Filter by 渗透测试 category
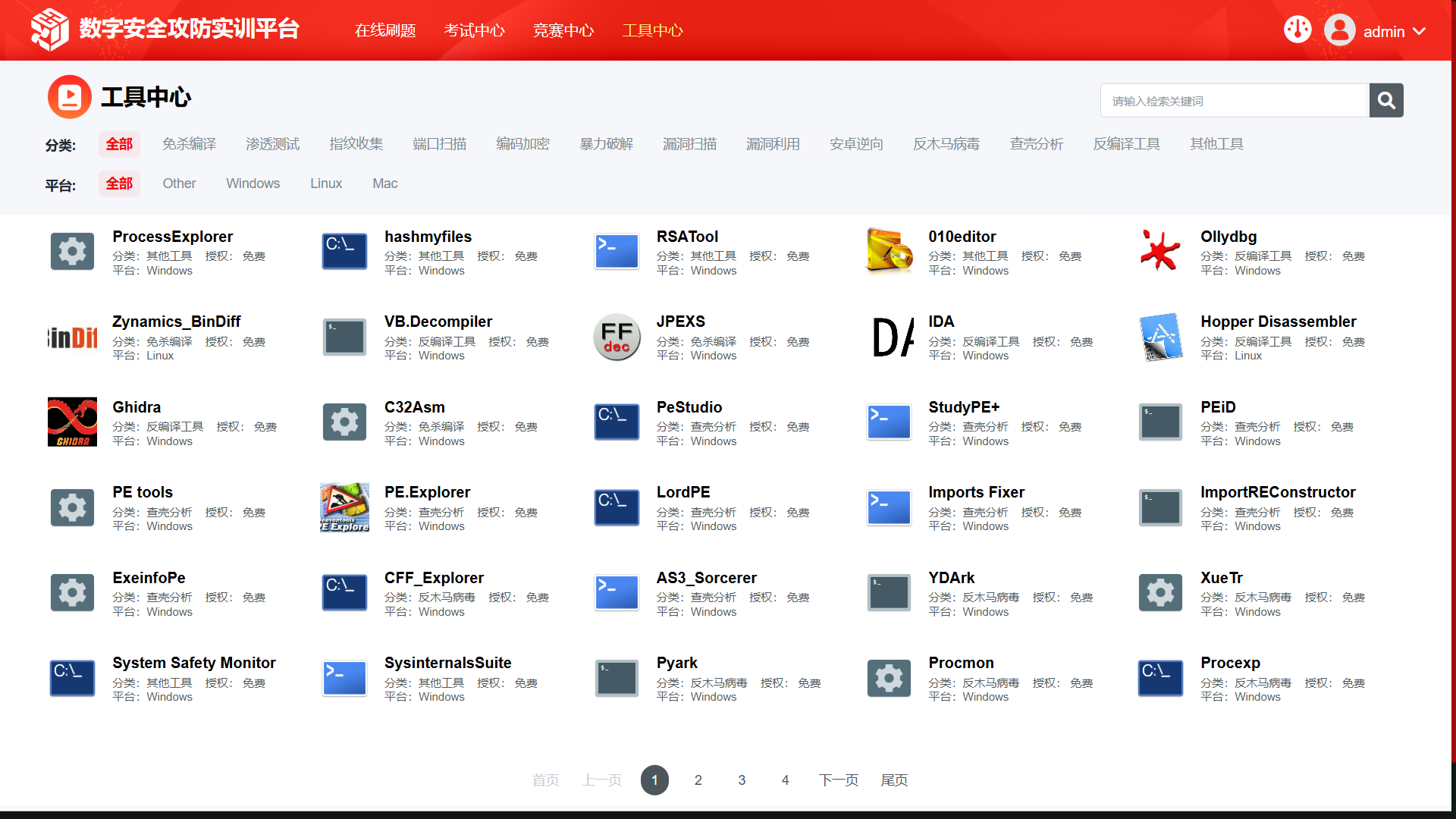1456x819 pixels. 273,144
